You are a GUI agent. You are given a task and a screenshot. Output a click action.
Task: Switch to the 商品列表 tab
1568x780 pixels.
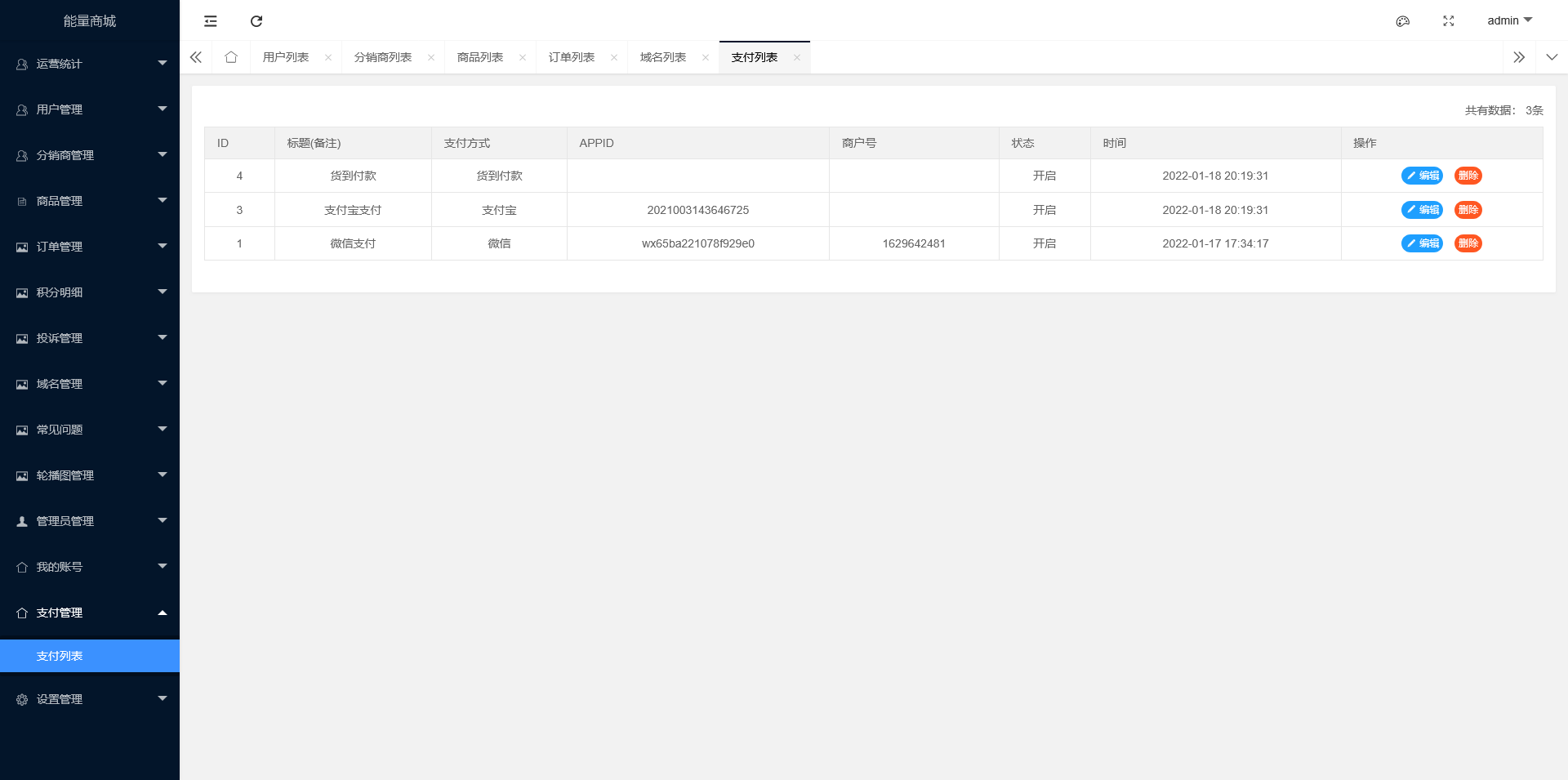(x=480, y=57)
